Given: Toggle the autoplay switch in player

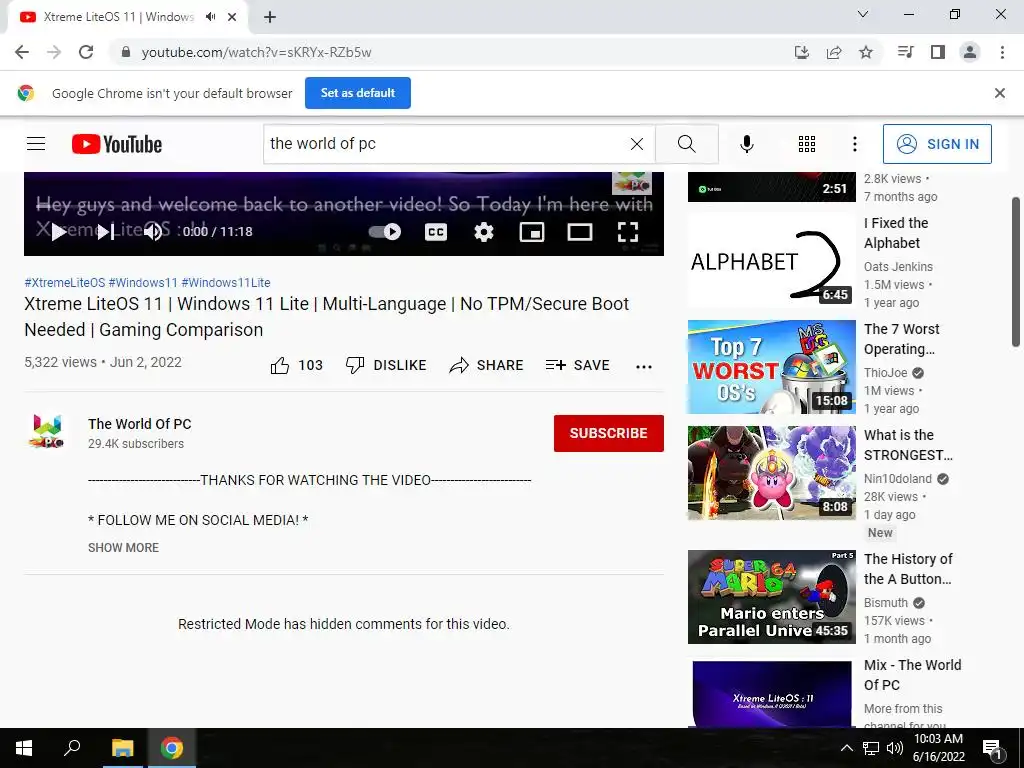Looking at the screenshot, I should pos(385,232).
